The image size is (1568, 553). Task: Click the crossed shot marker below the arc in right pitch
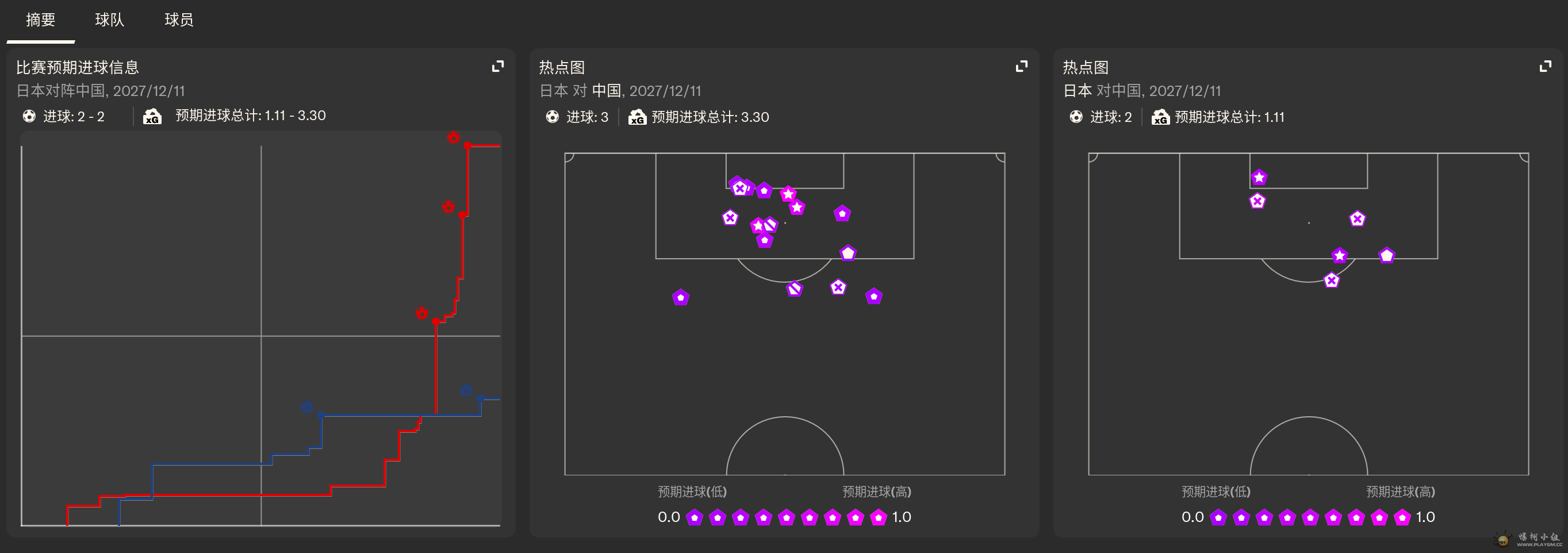coord(1332,281)
